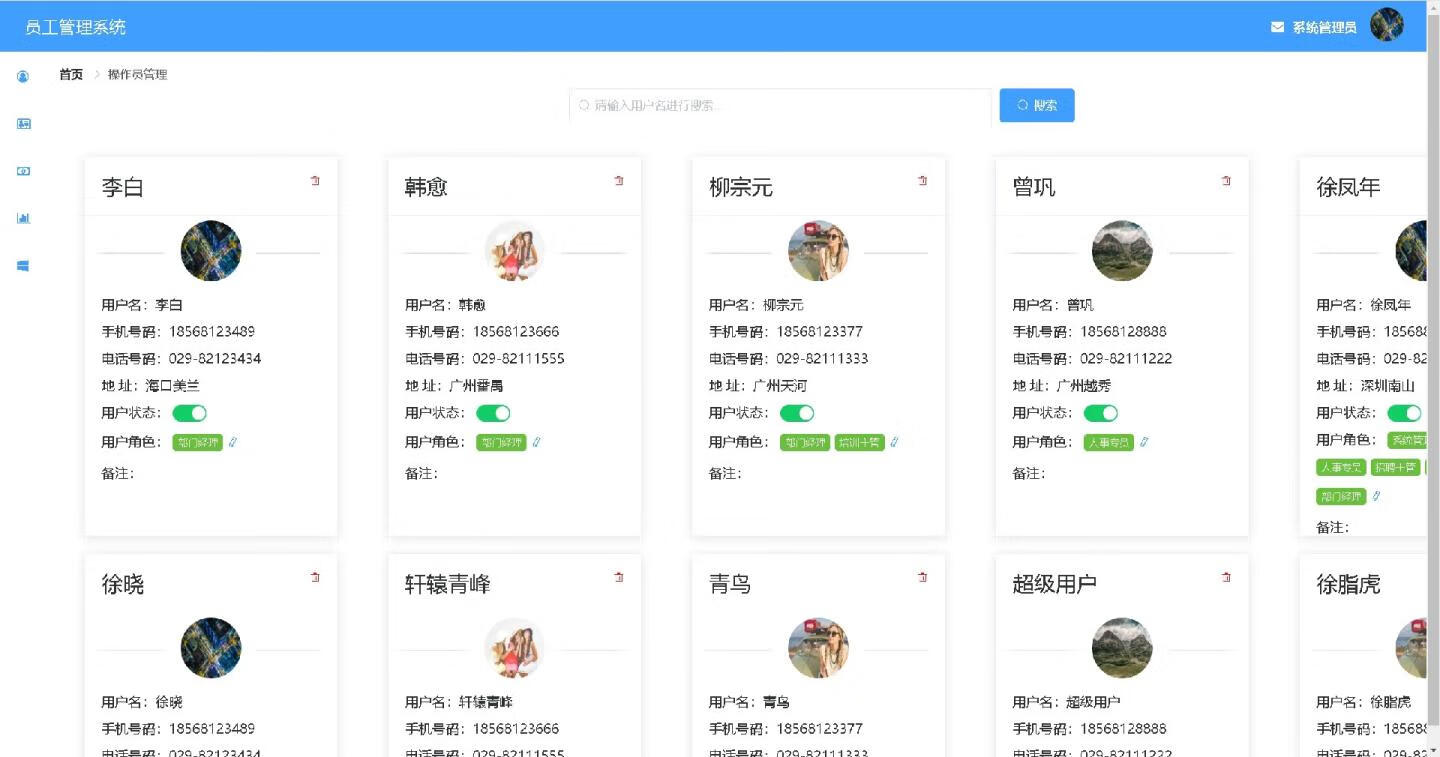Click the mobile number 18568123666 on 韩愈's card
1440x757 pixels.
(x=516, y=331)
